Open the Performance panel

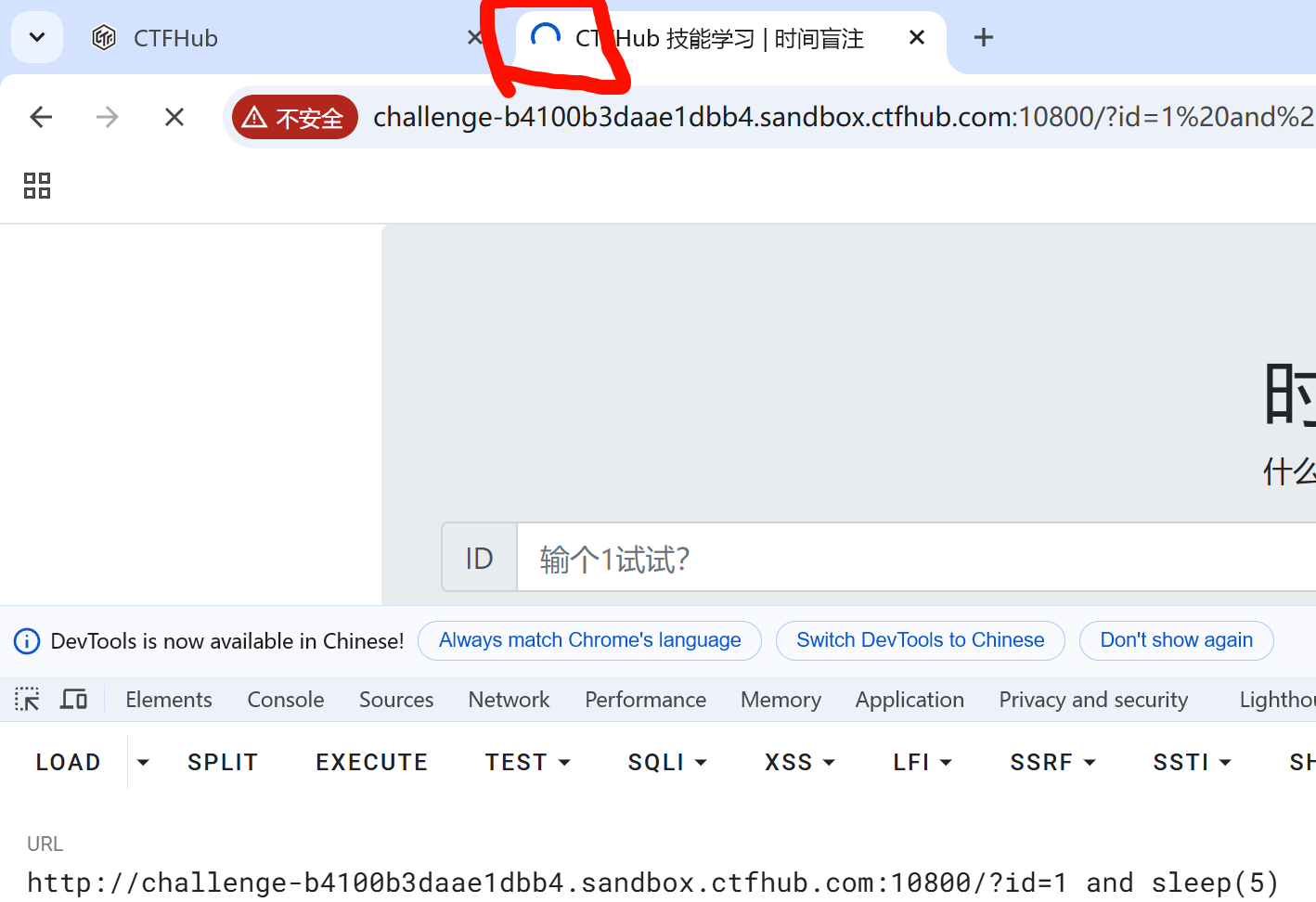(645, 700)
